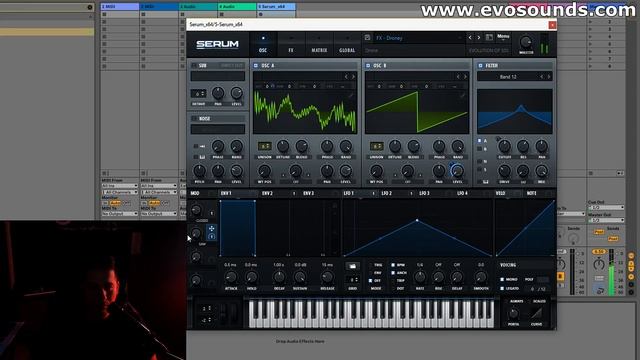
Task: Toggle filter routing for oscillator A
Action: [x=480, y=140]
